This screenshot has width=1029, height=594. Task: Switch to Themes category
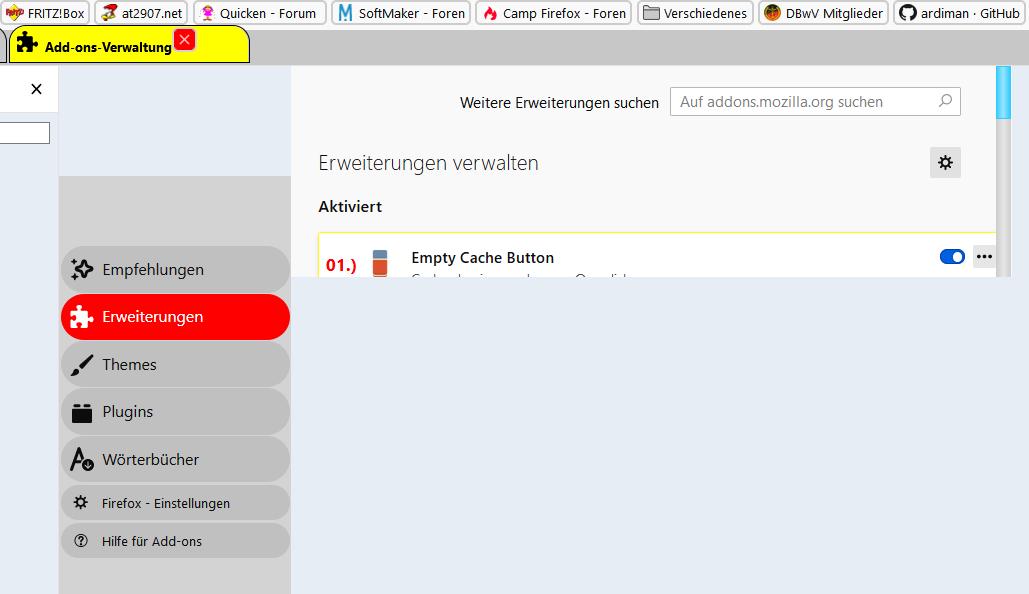point(175,364)
